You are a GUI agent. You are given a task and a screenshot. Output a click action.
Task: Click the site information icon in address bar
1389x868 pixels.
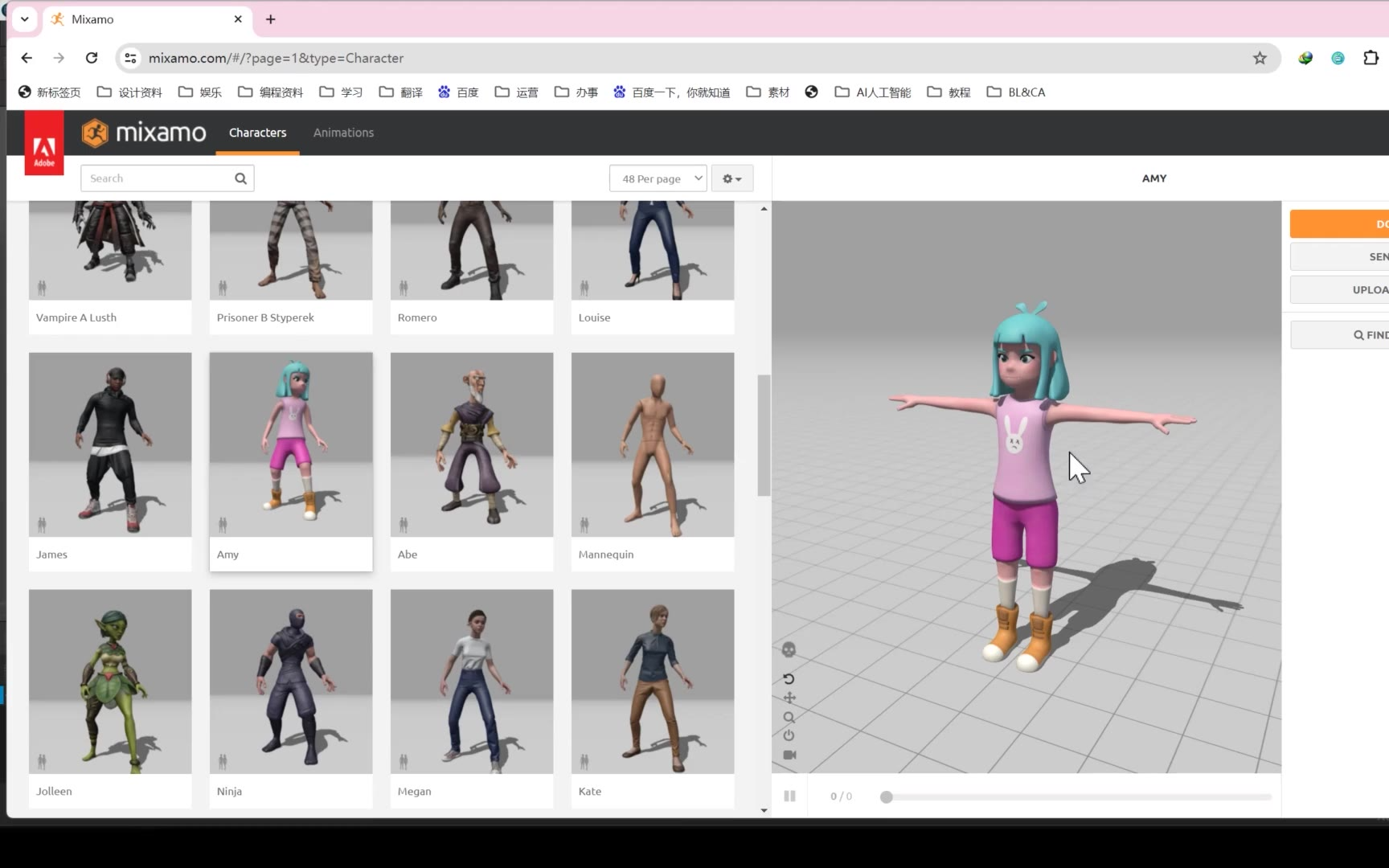point(130,58)
